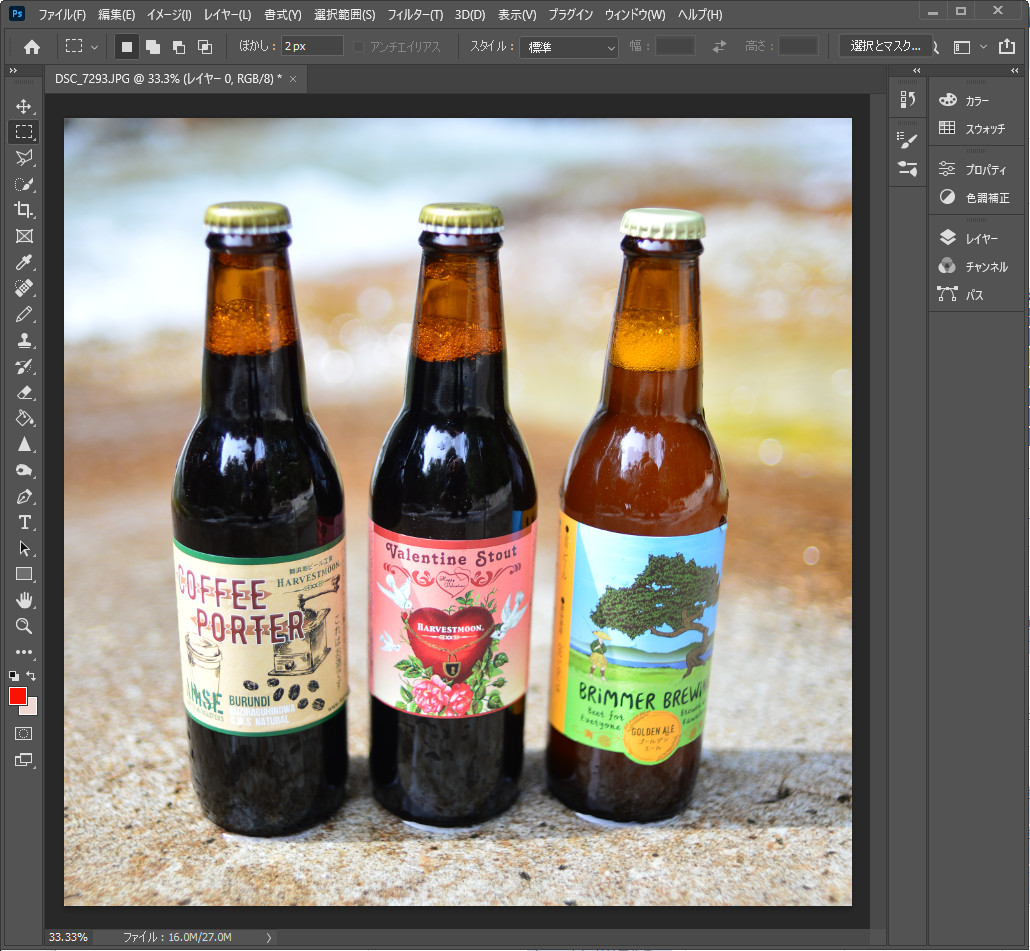Select the Sharpen tool triangle icon
Image resolution: width=1030 pixels, height=951 pixels.
click(x=24, y=445)
